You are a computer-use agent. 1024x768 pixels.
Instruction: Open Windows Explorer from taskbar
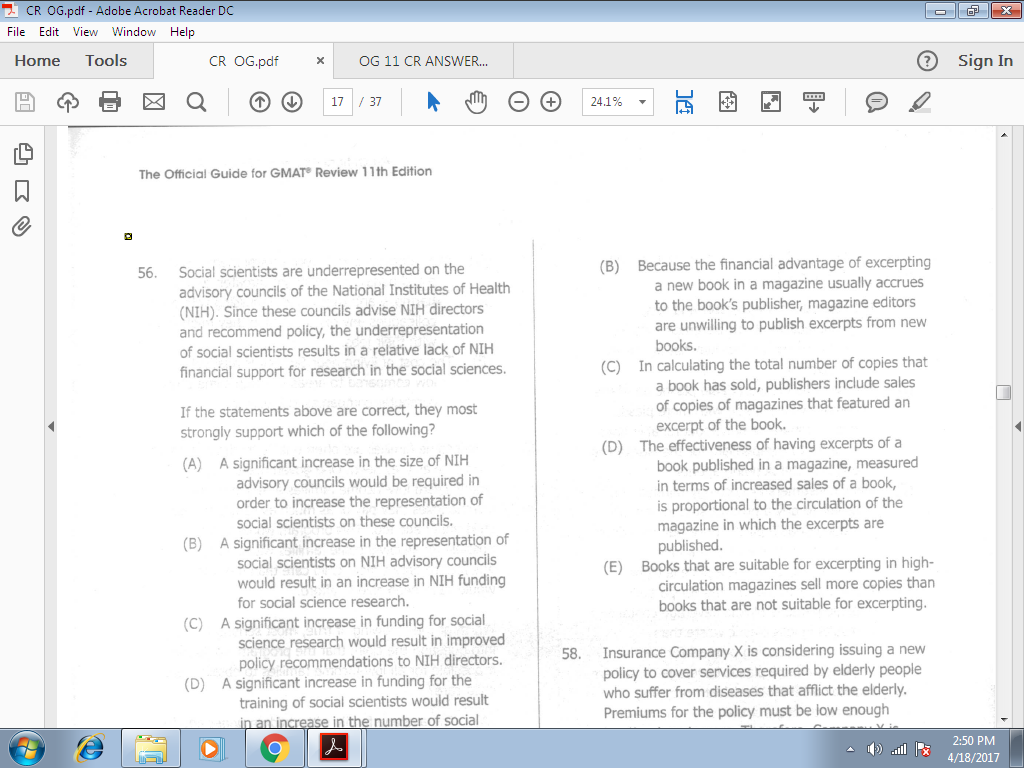(x=151, y=748)
